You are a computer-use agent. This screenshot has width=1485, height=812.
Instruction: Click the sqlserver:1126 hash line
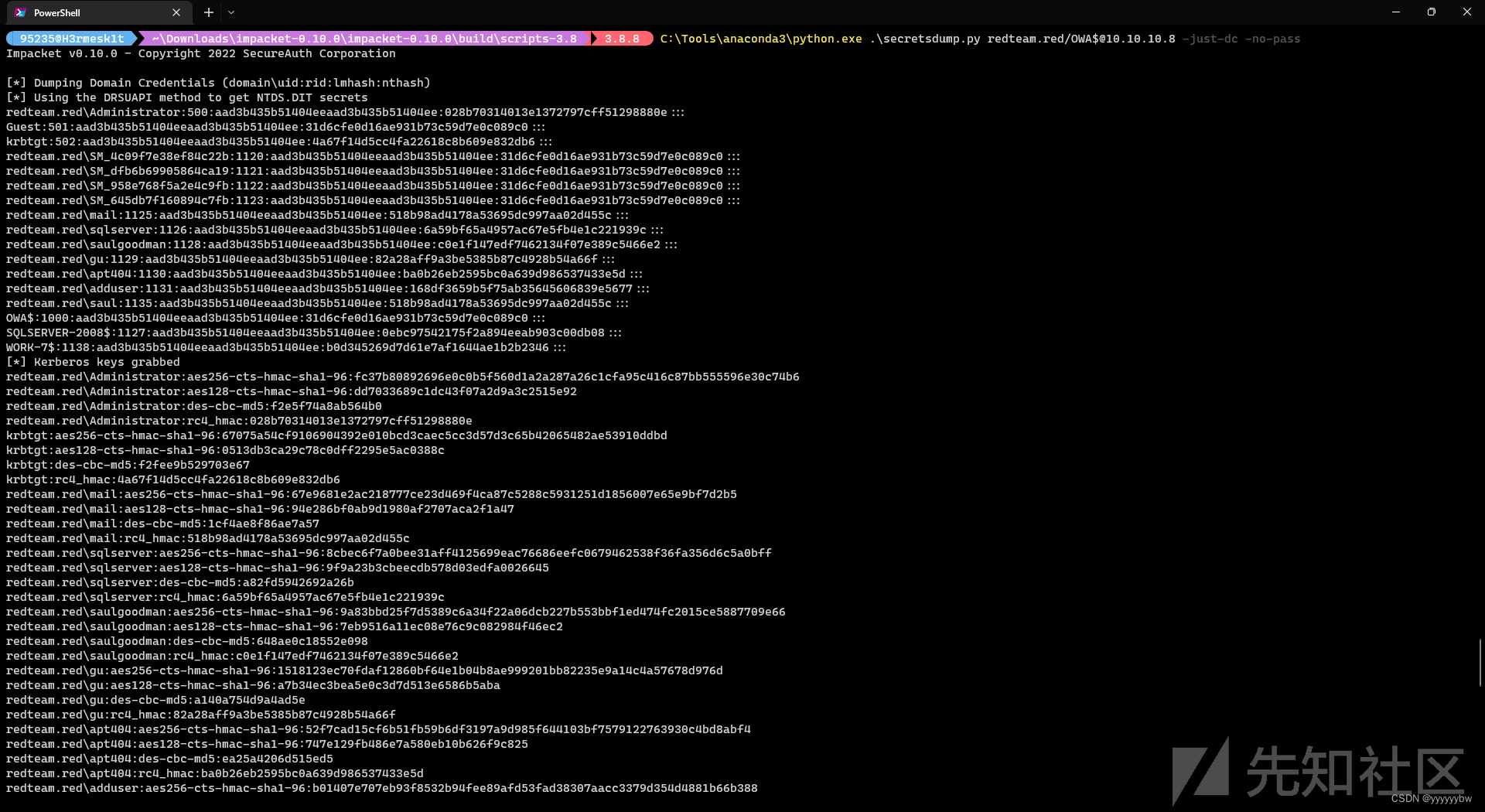pyautogui.click(x=335, y=230)
